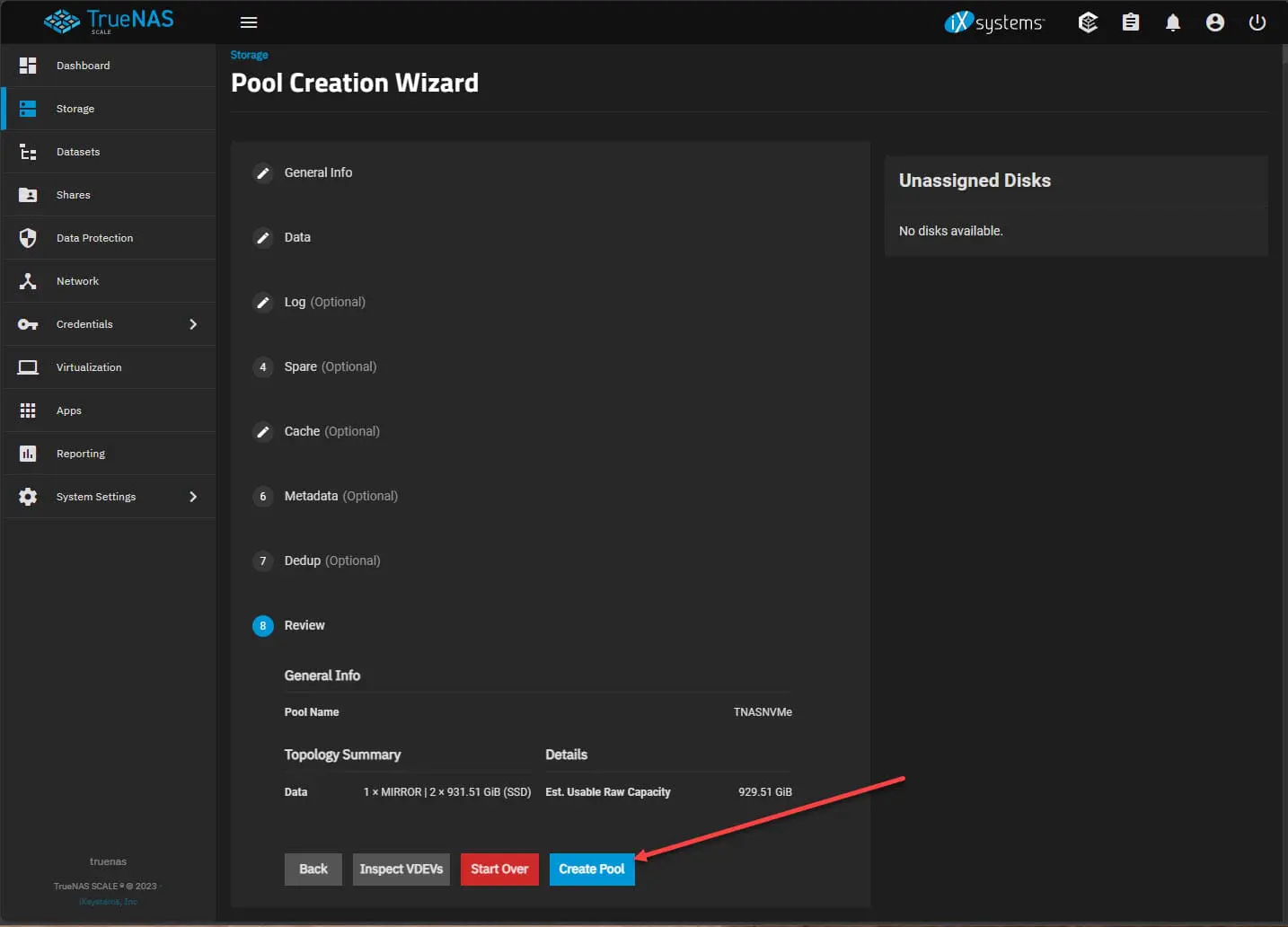Click the Create Pool button
This screenshot has height=927, width=1288.
point(591,869)
